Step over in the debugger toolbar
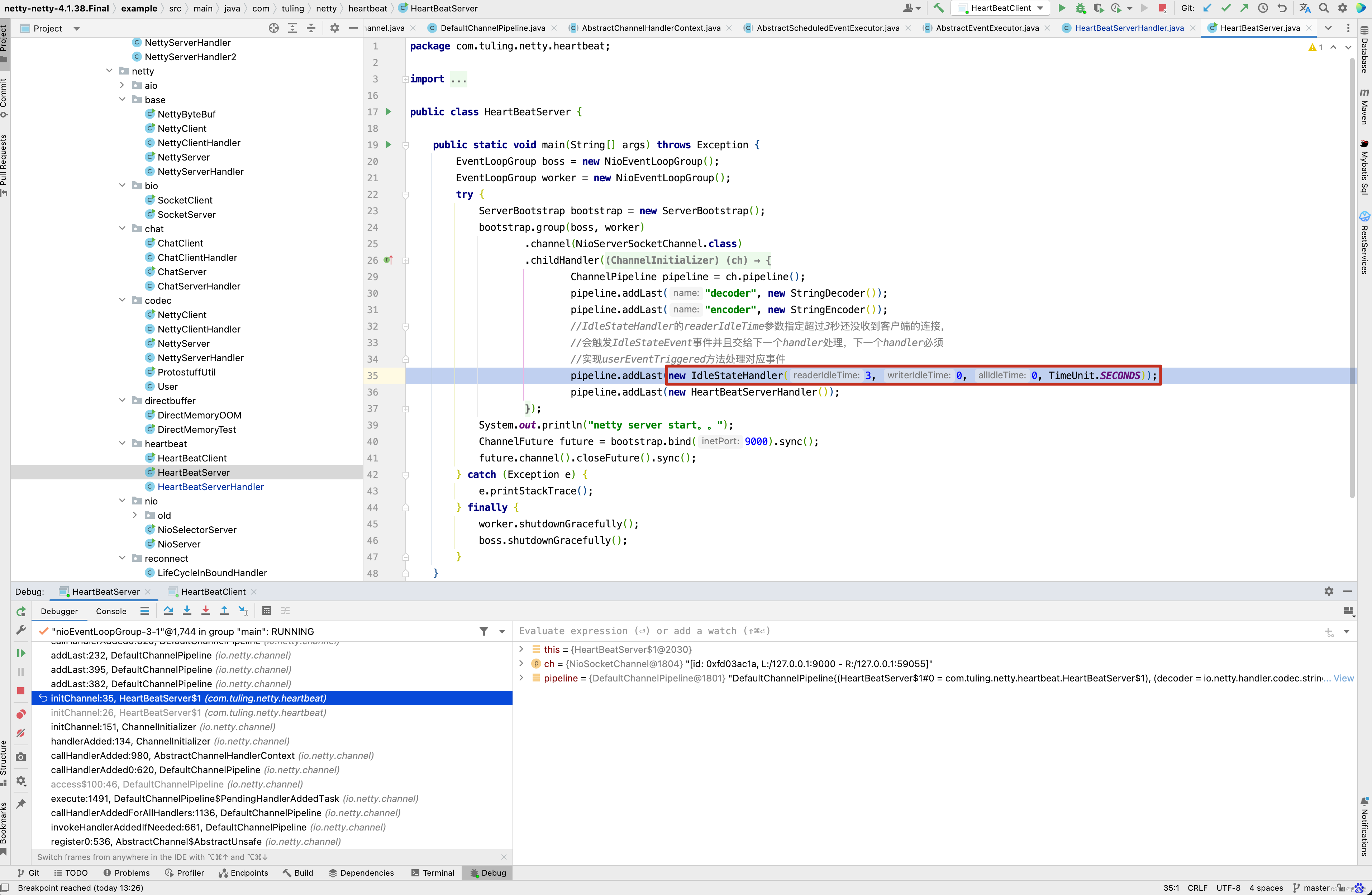This screenshot has width=1372, height=895. (x=168, y=610)
